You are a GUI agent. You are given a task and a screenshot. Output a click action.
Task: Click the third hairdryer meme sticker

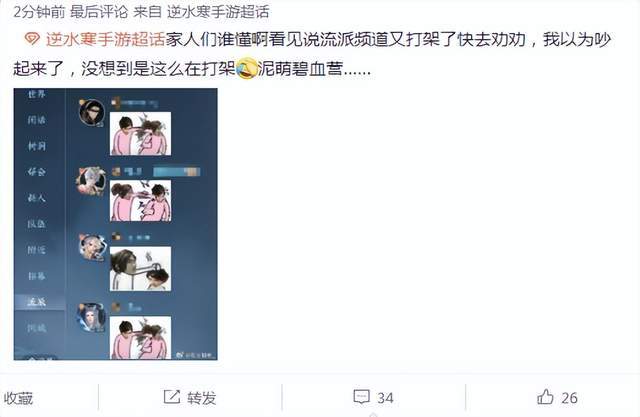140,268
